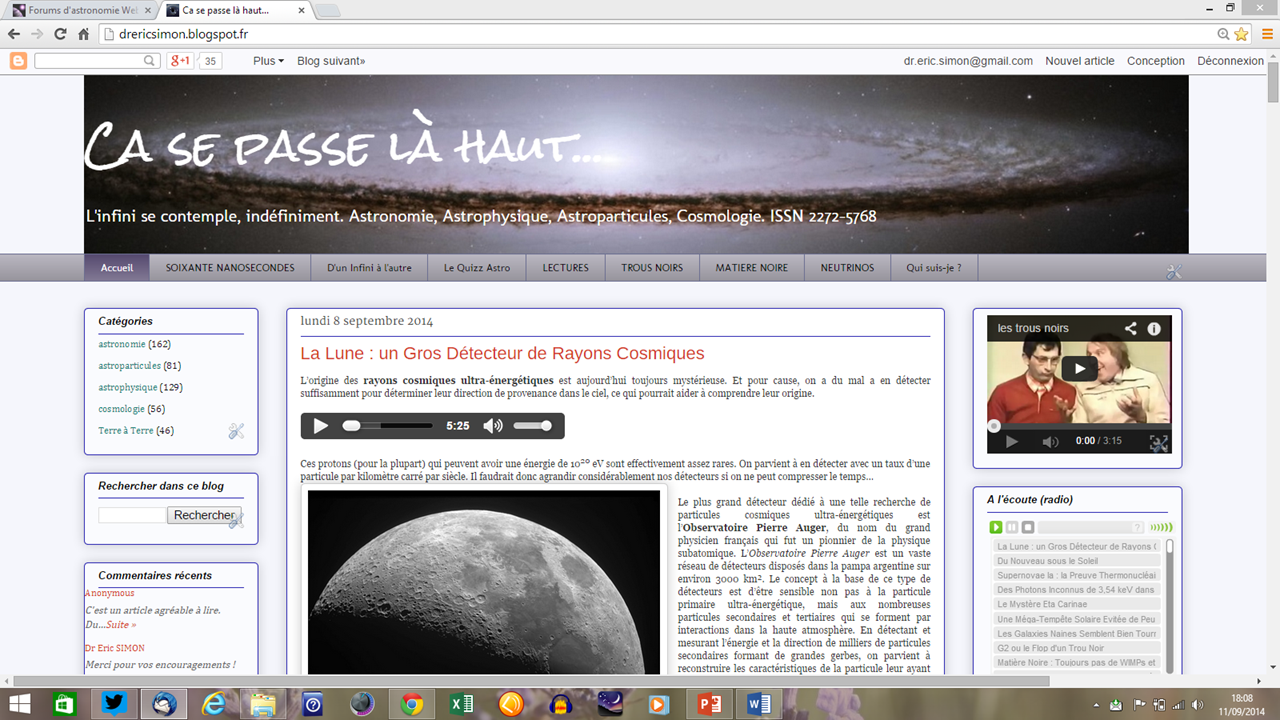Viewport: 1280px width, 720px height.
Task: Click the big play button on video thumbnail
Action: (1079, 368)
